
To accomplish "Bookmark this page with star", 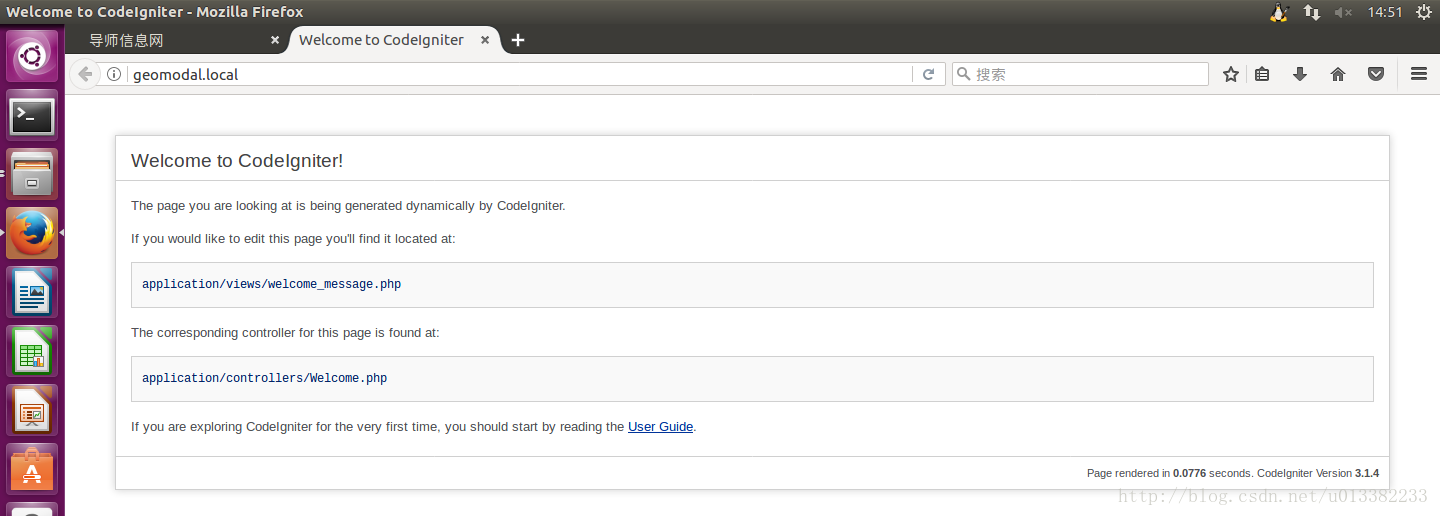I will click(x=1231, y=74).
